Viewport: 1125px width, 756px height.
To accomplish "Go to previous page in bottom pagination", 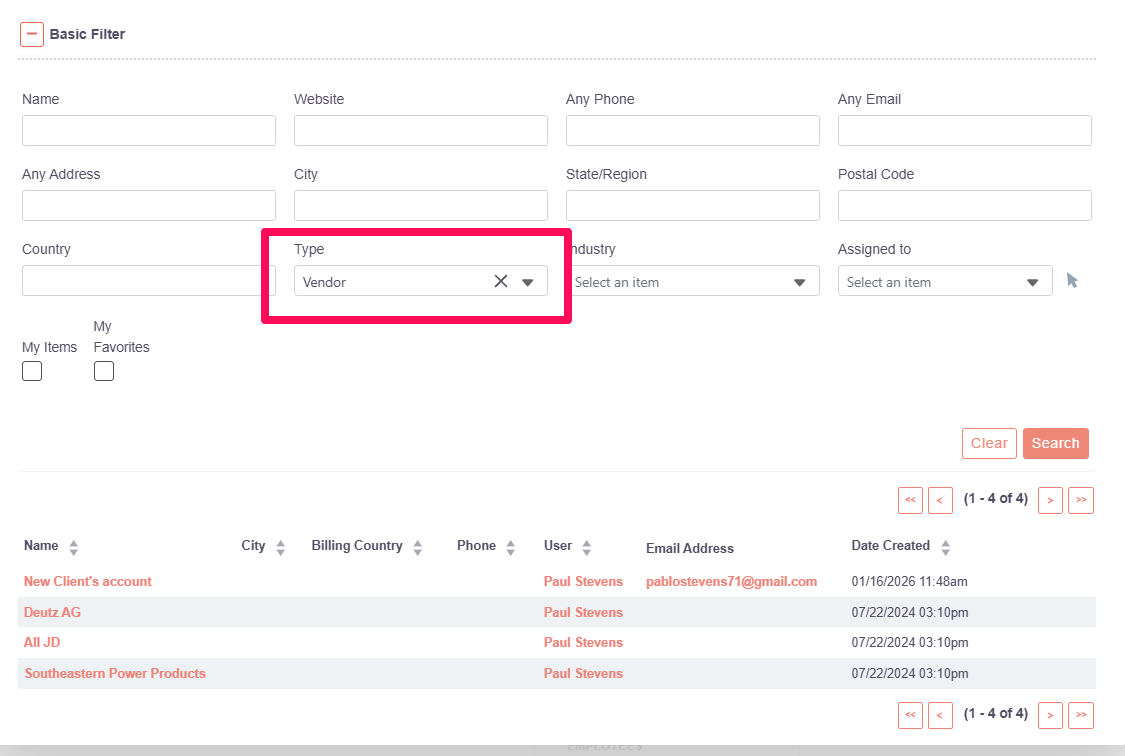I will click(x=940, y=715).
